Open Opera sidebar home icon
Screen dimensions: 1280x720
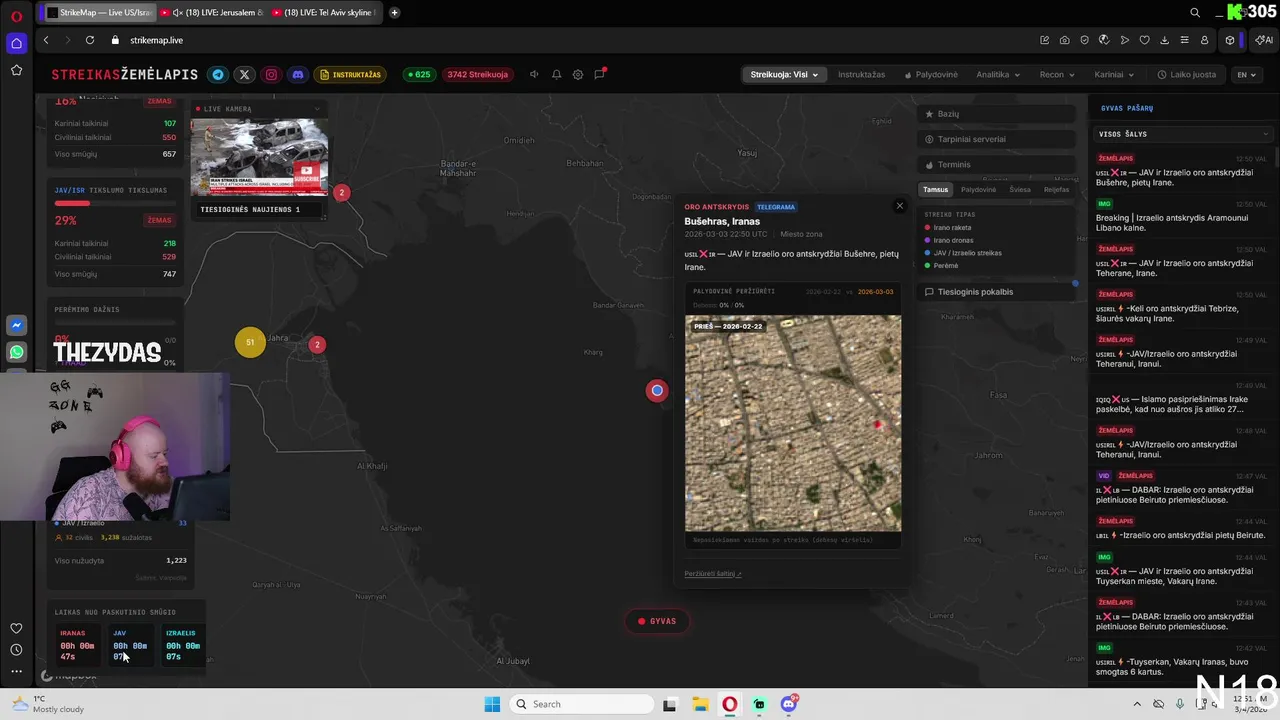click(x=16, y=43)
